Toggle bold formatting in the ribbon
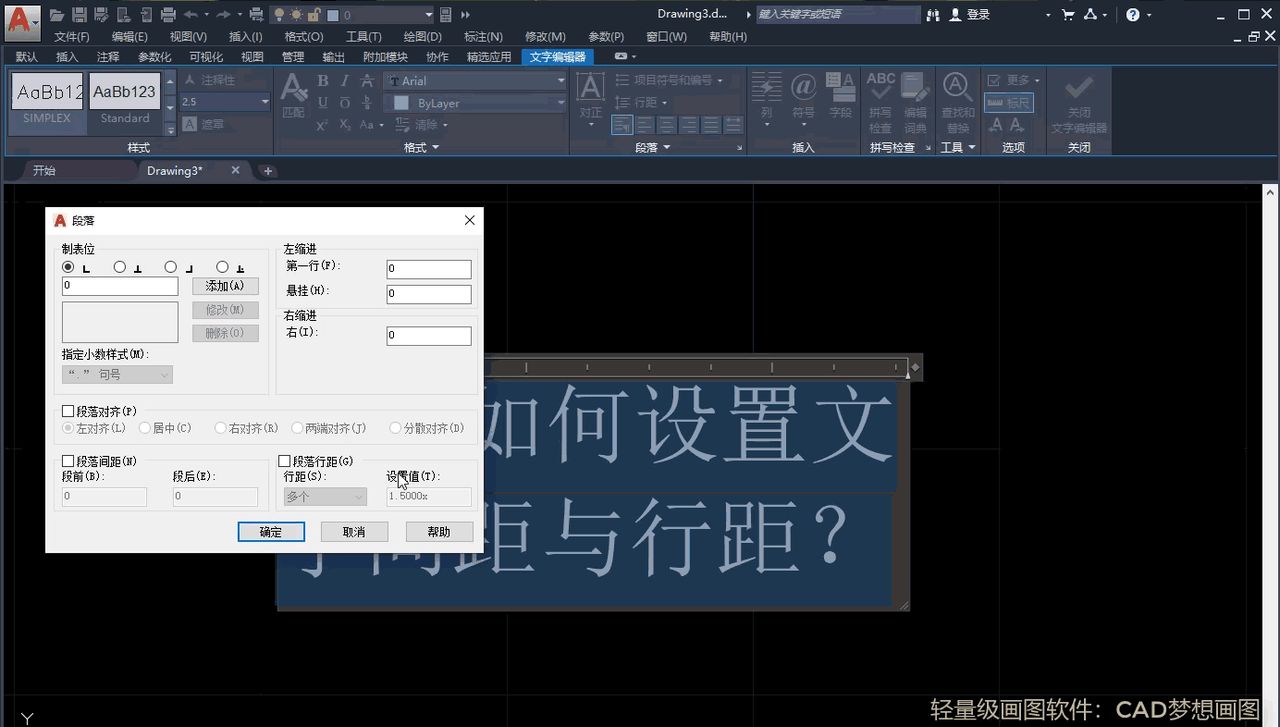The height and width of the screenshot is (727, 1280). pos(322,79)
